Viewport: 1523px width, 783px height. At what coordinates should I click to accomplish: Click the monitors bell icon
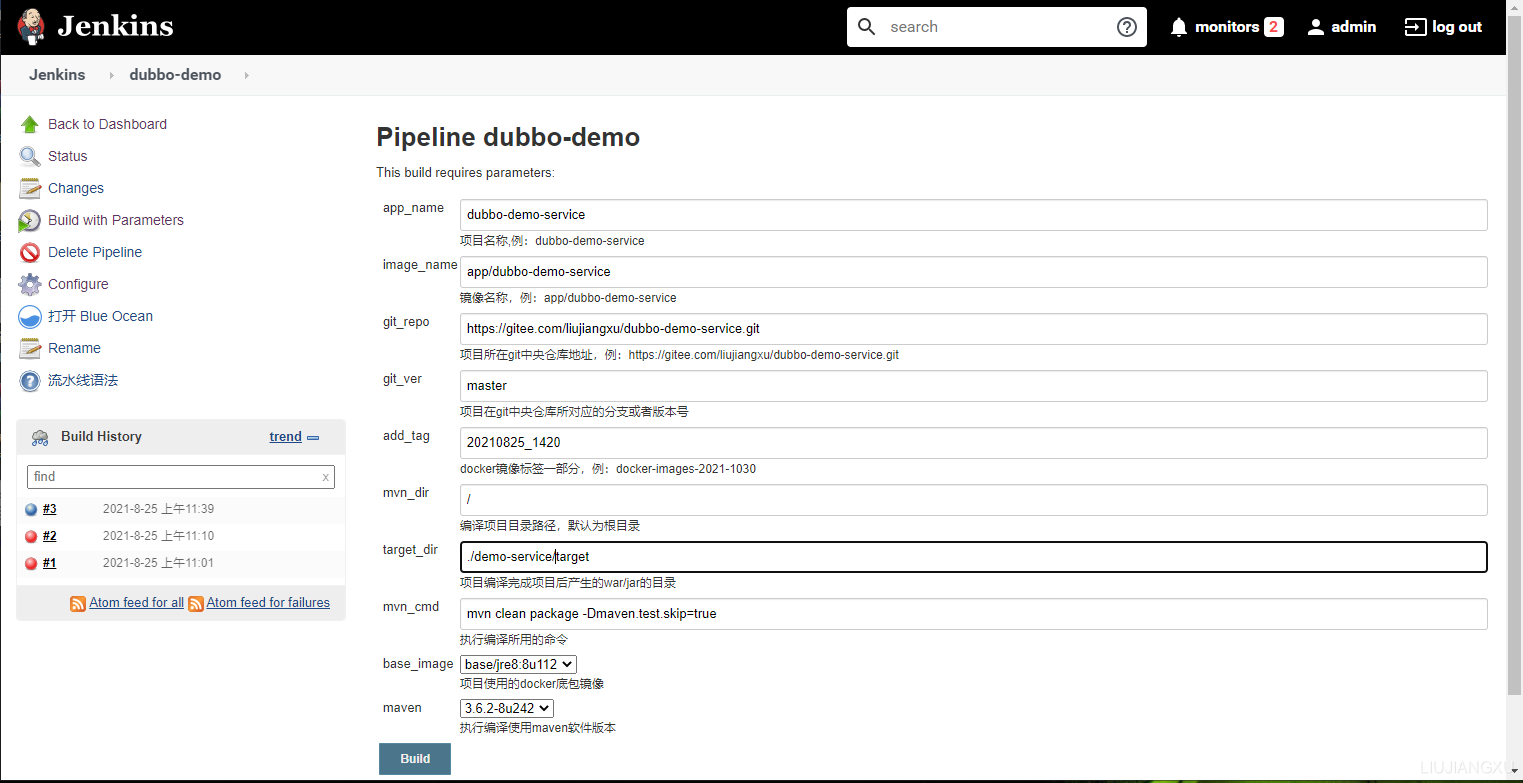pyautogui.click(x=1180, y=27)
